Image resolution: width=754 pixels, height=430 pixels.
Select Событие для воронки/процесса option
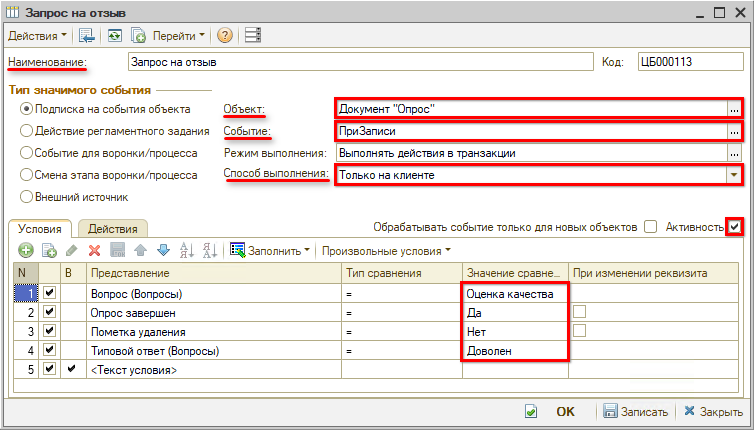pyautogui.click(x=26, y=153)
